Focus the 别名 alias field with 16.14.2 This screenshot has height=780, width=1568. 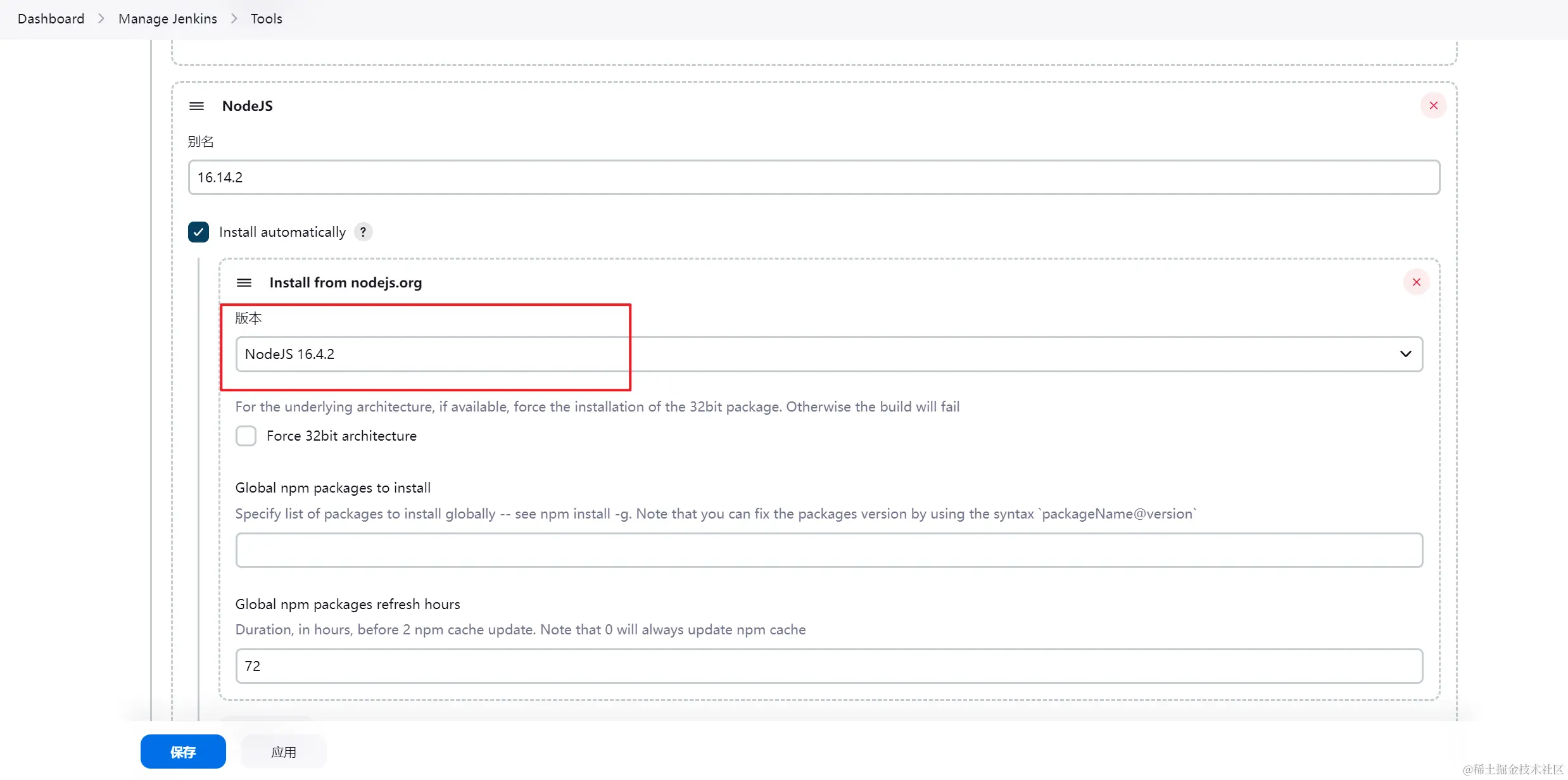[x=814, y=177]
